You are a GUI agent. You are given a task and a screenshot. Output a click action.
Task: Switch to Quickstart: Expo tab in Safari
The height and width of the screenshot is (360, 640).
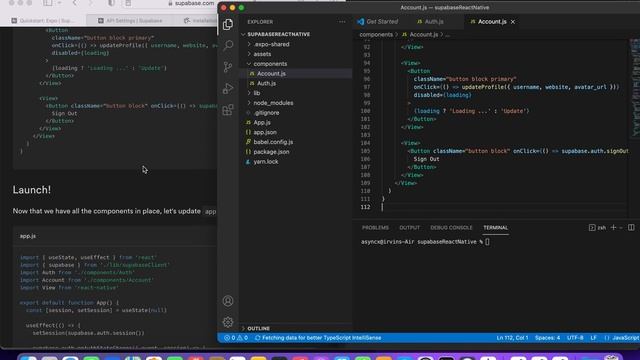point(44,20)
